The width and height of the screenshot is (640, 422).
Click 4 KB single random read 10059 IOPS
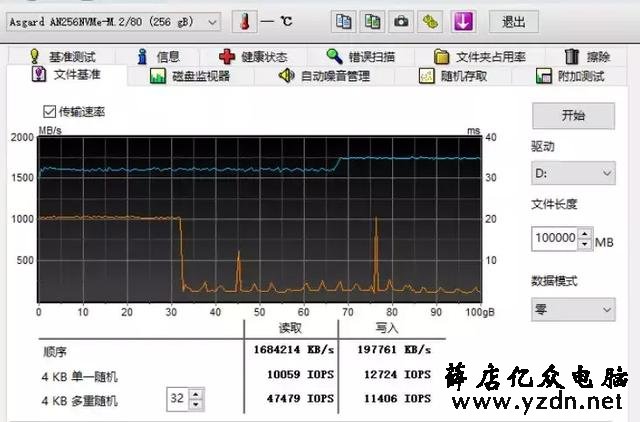300,375
